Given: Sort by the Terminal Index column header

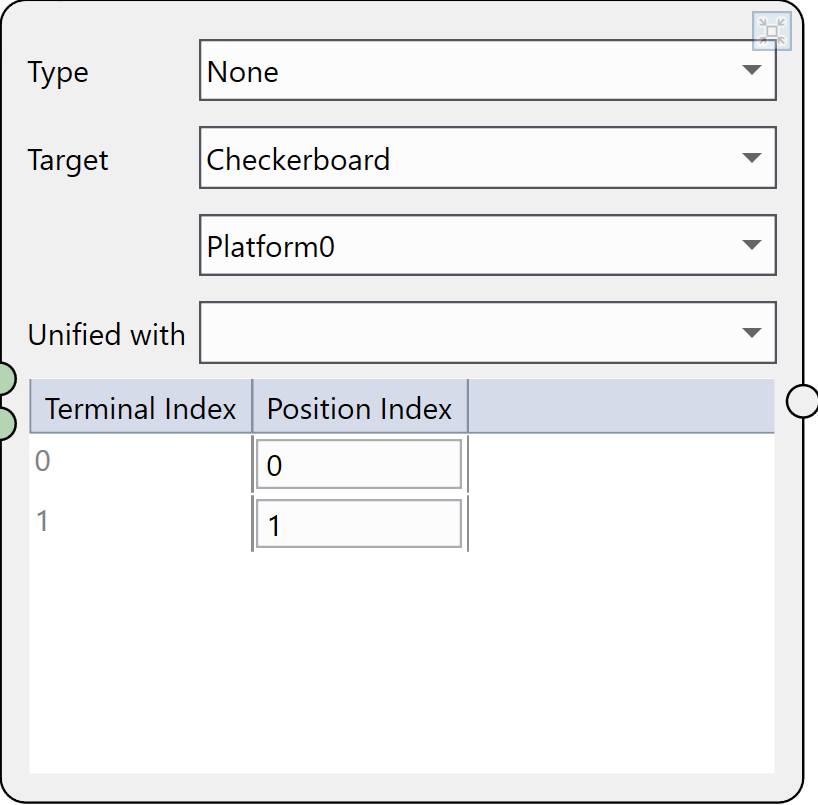Looking at the screenshot, I should click(x=141, y=408).
